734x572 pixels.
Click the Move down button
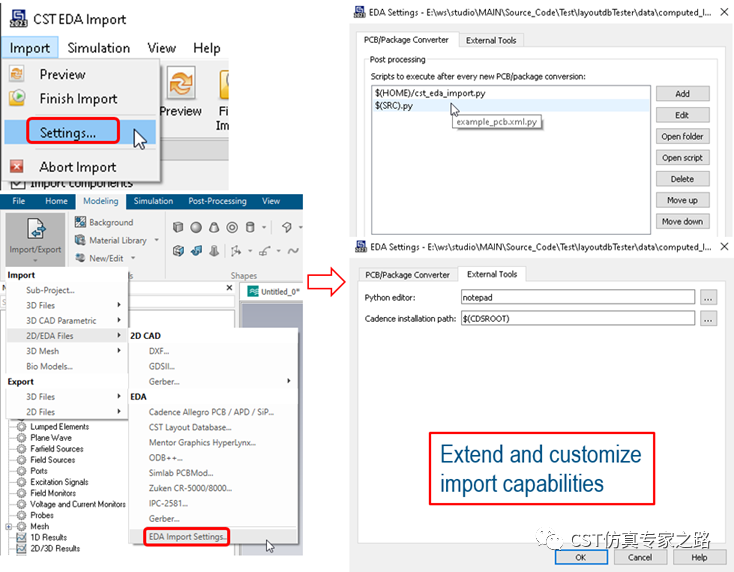(x=682, y=221)
